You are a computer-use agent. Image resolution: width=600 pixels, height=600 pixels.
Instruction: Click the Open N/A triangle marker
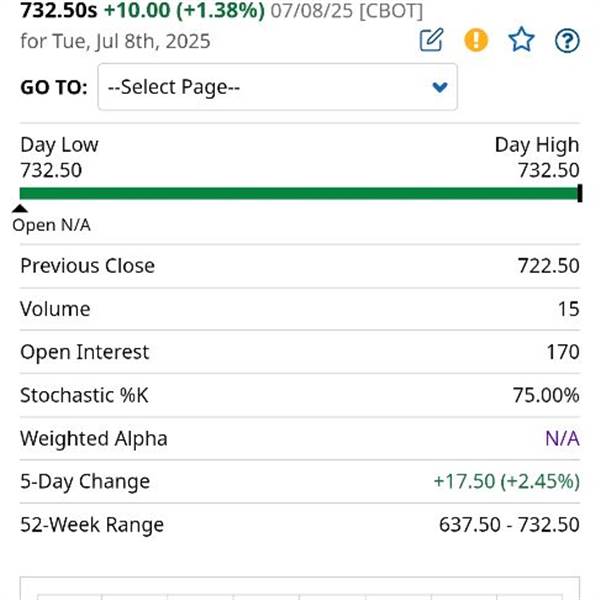[x=20, y=209]
